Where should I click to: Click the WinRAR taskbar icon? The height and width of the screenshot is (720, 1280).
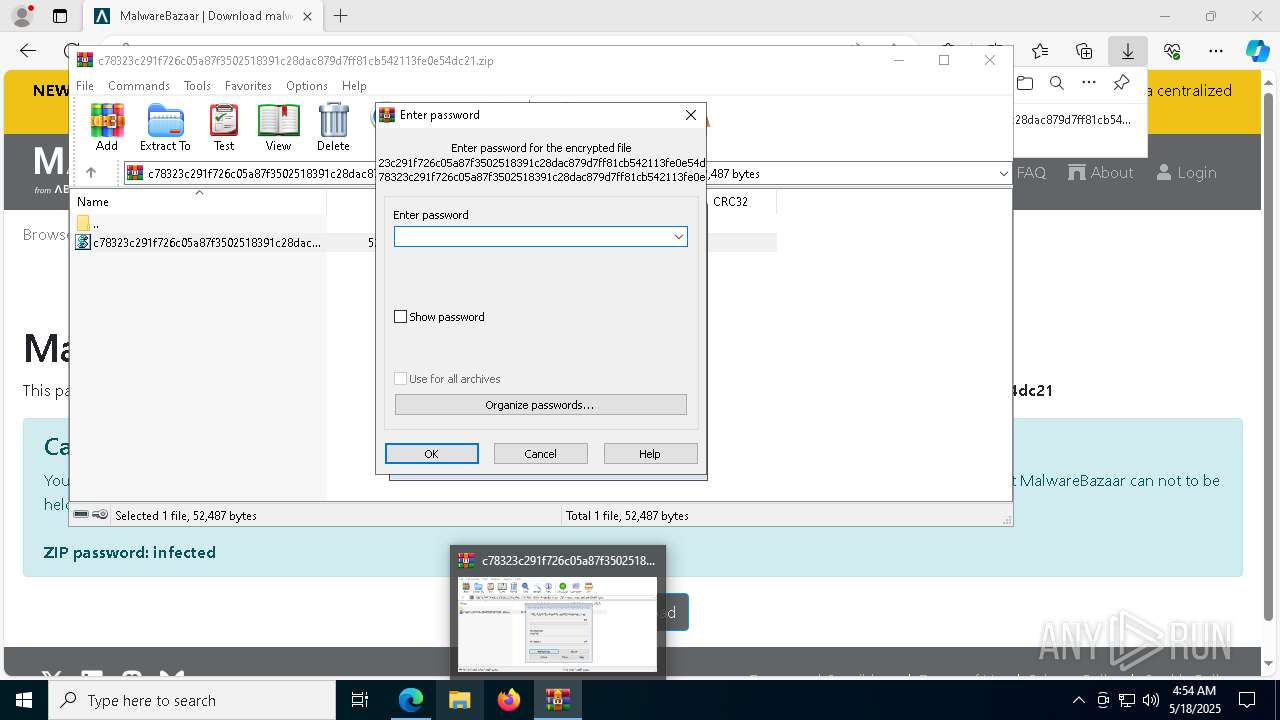558,700
